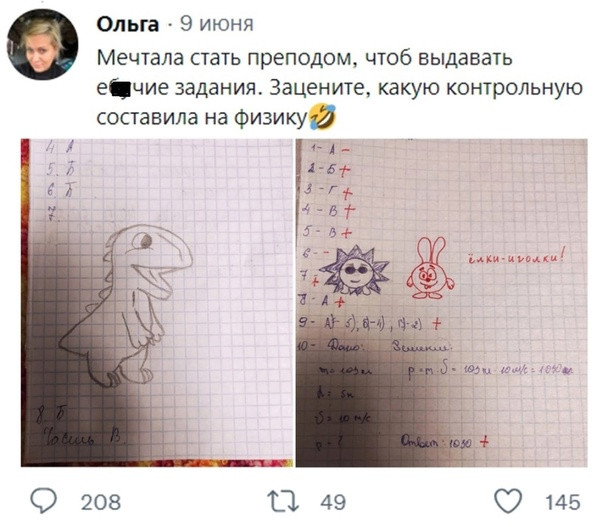Image resolution: width=604 pixels, height=527 pixels.
Task: Click the reply speech bubble icon
Action: coord(44,501)
